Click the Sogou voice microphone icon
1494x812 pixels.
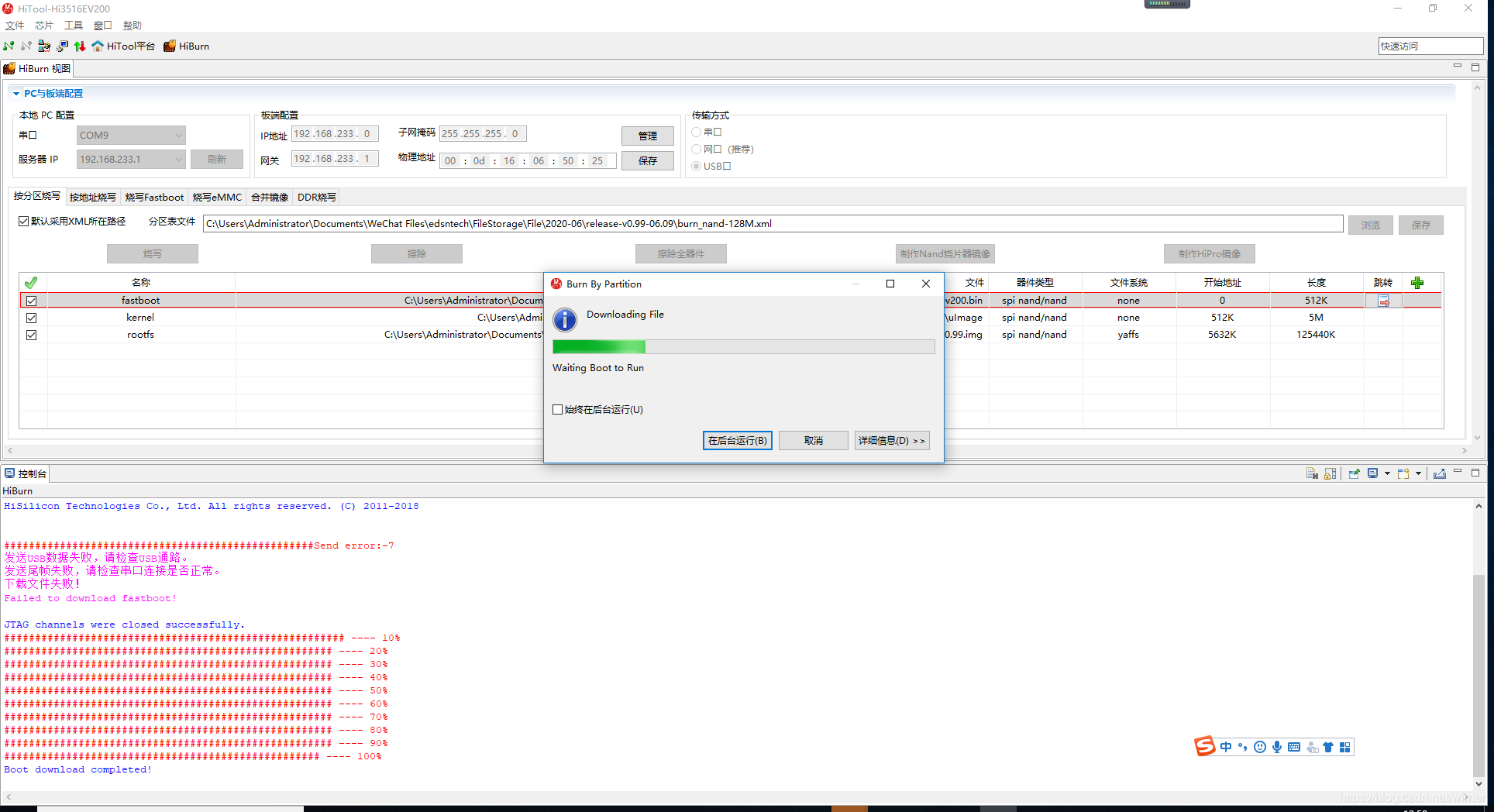[x=1277, y=747]
